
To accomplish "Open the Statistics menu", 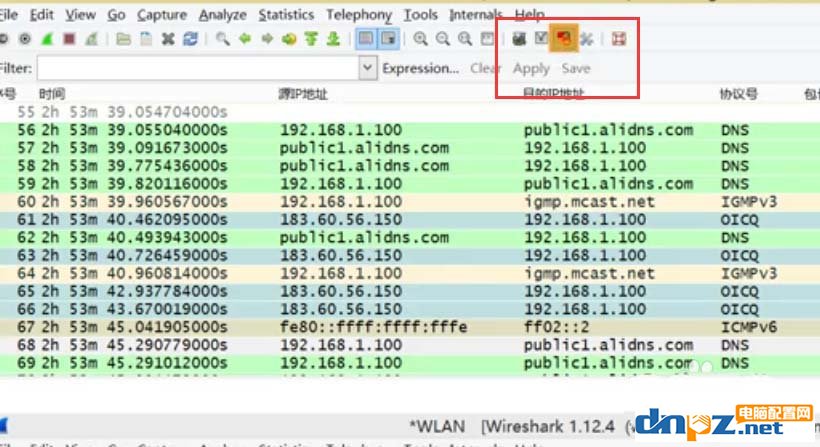I will point(286,15).
